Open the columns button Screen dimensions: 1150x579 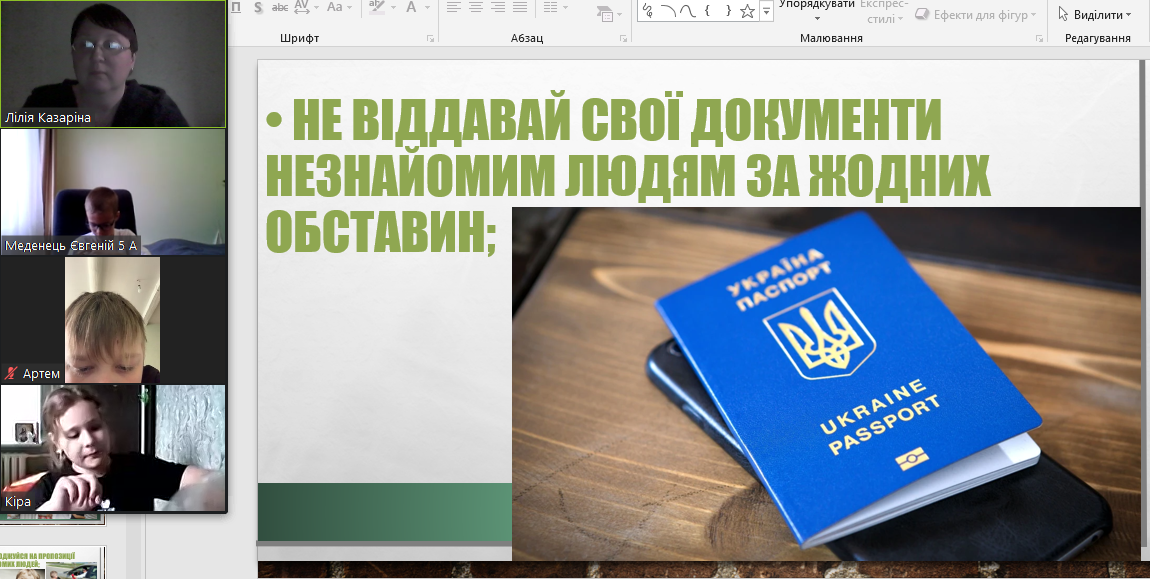pos(550,7)
